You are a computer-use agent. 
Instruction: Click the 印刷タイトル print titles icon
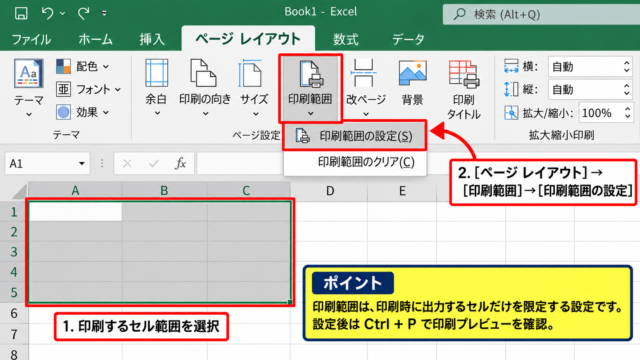[x=464, y=74]
